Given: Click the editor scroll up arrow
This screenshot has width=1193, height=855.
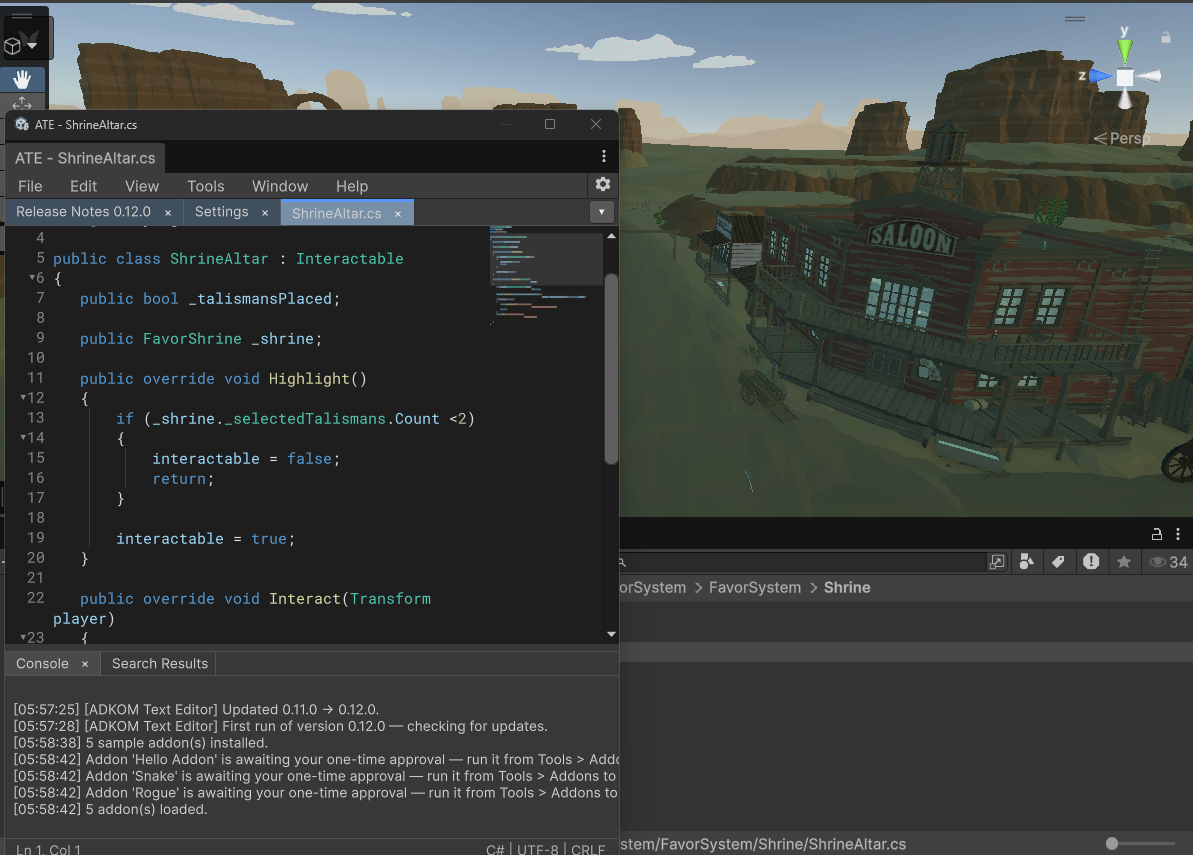Looking at the screenshot, I should coord(611,237).
